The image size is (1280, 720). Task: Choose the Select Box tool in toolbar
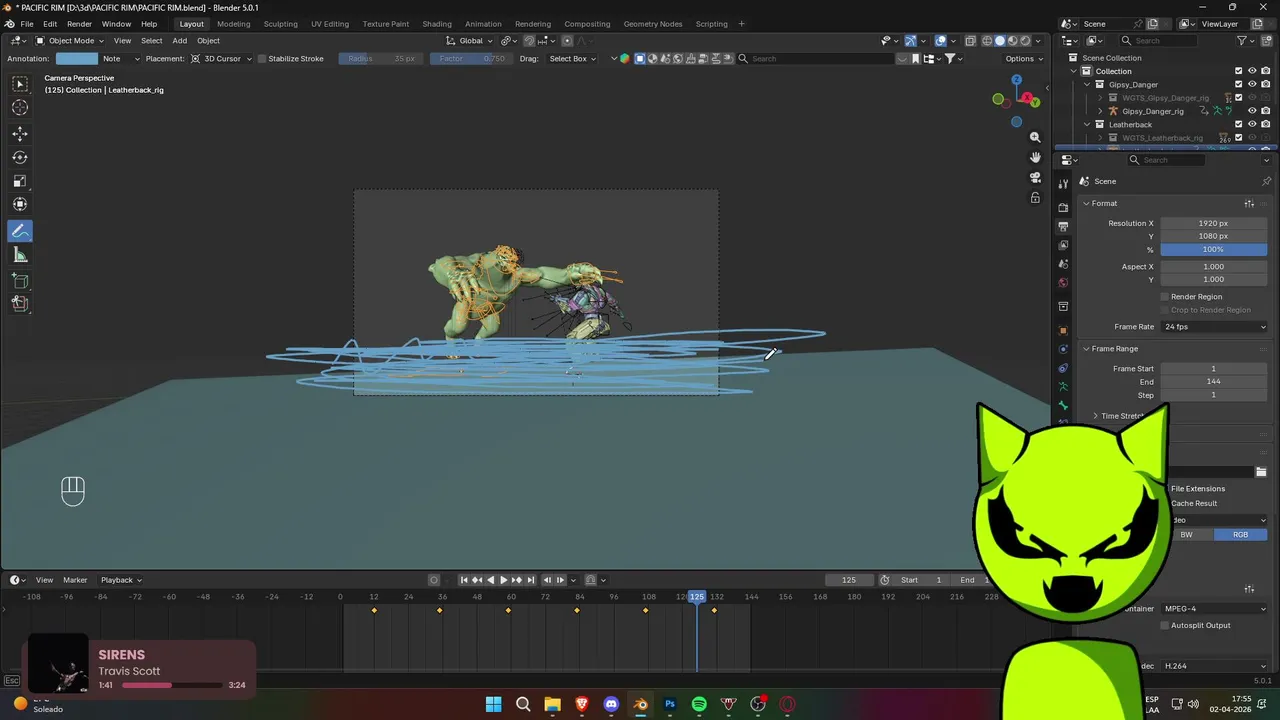[20, 84]
